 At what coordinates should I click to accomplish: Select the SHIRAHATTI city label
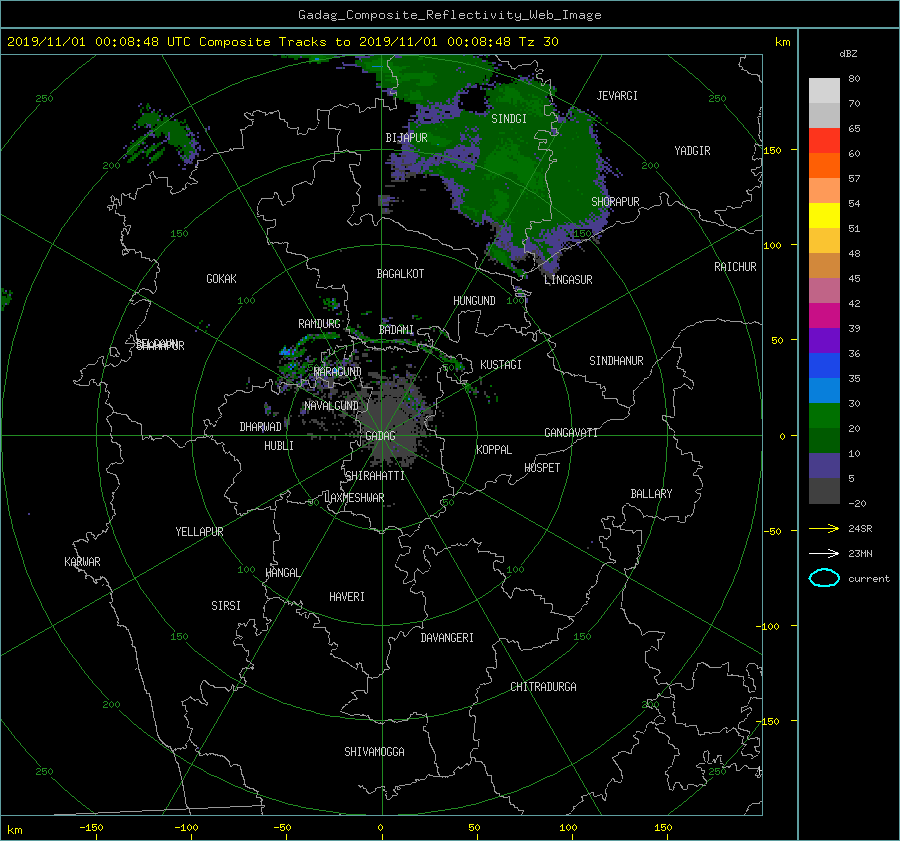375,476
